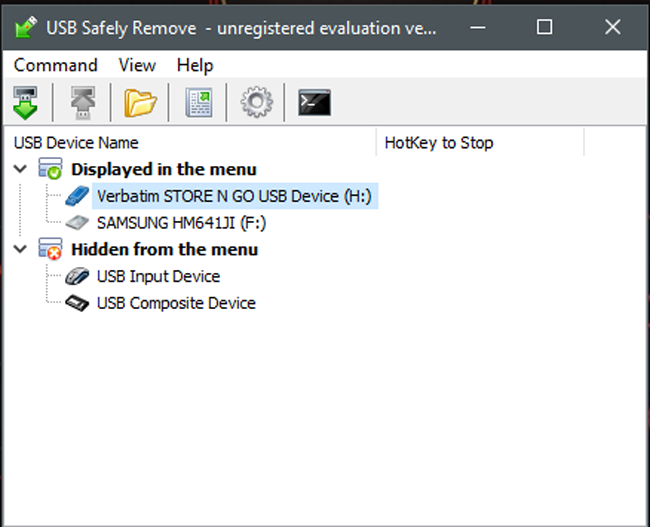650x527 pixels.
Task: Open options with the gear icon
Action: [x=256, y=102]
